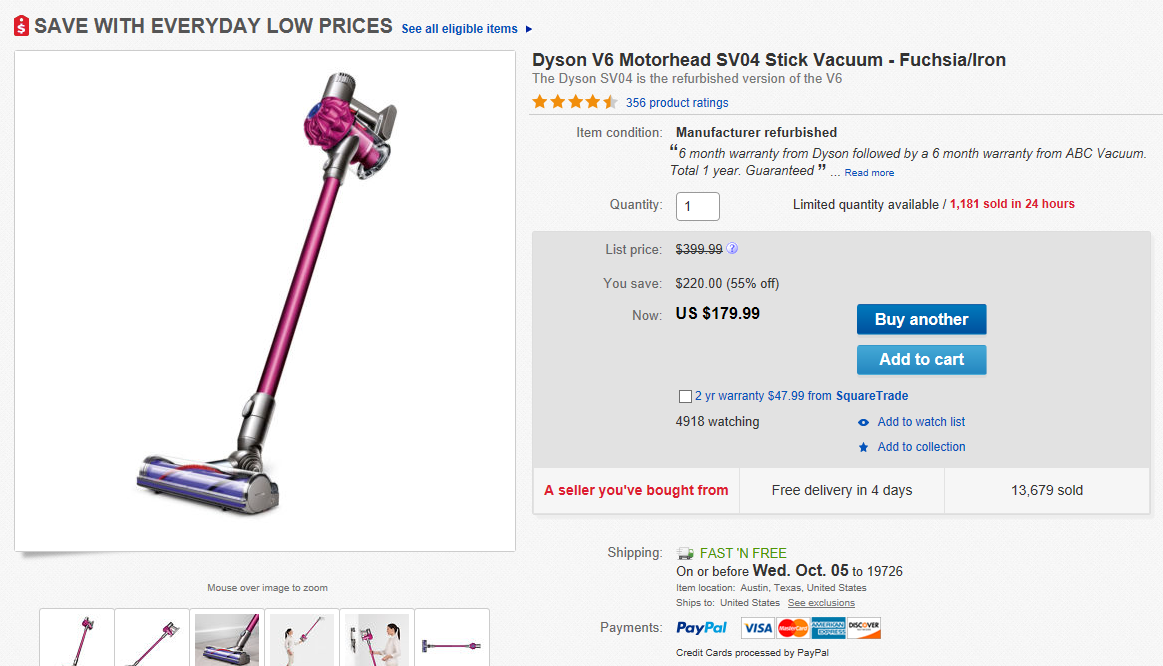Click the eye icon beside Add to watch list

[864, 422]
